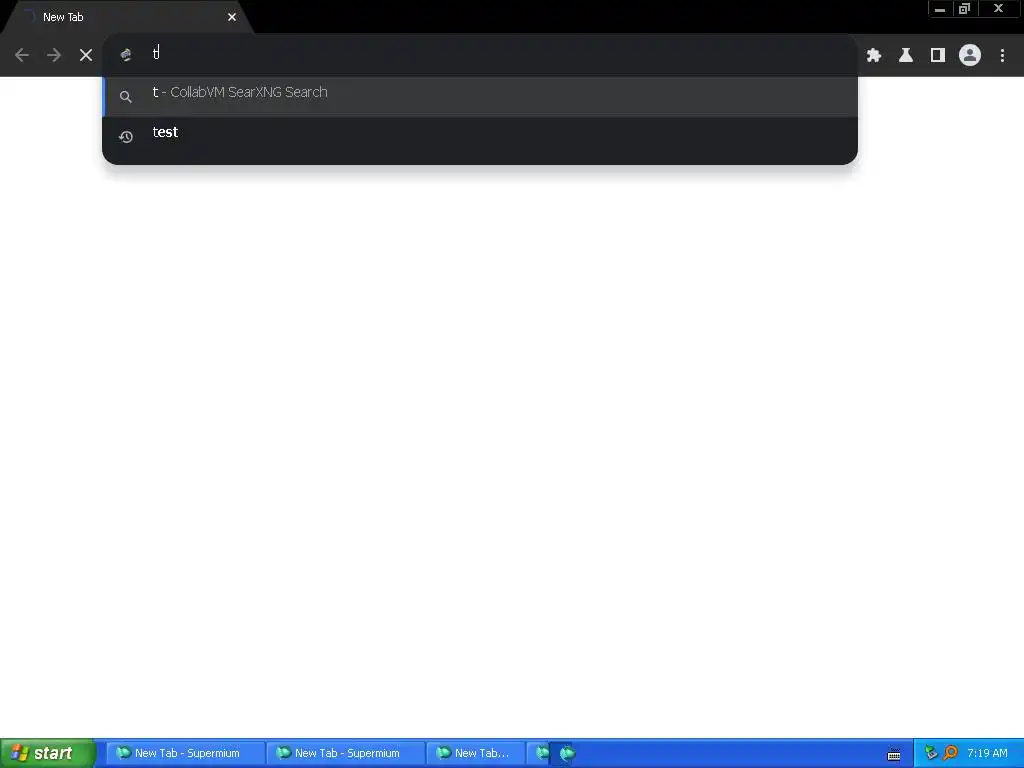Image resolution: width=1024 pixels, height=768 pixels.
Task: Open the three-dot browser menu
Action: tap(1002, 56)
